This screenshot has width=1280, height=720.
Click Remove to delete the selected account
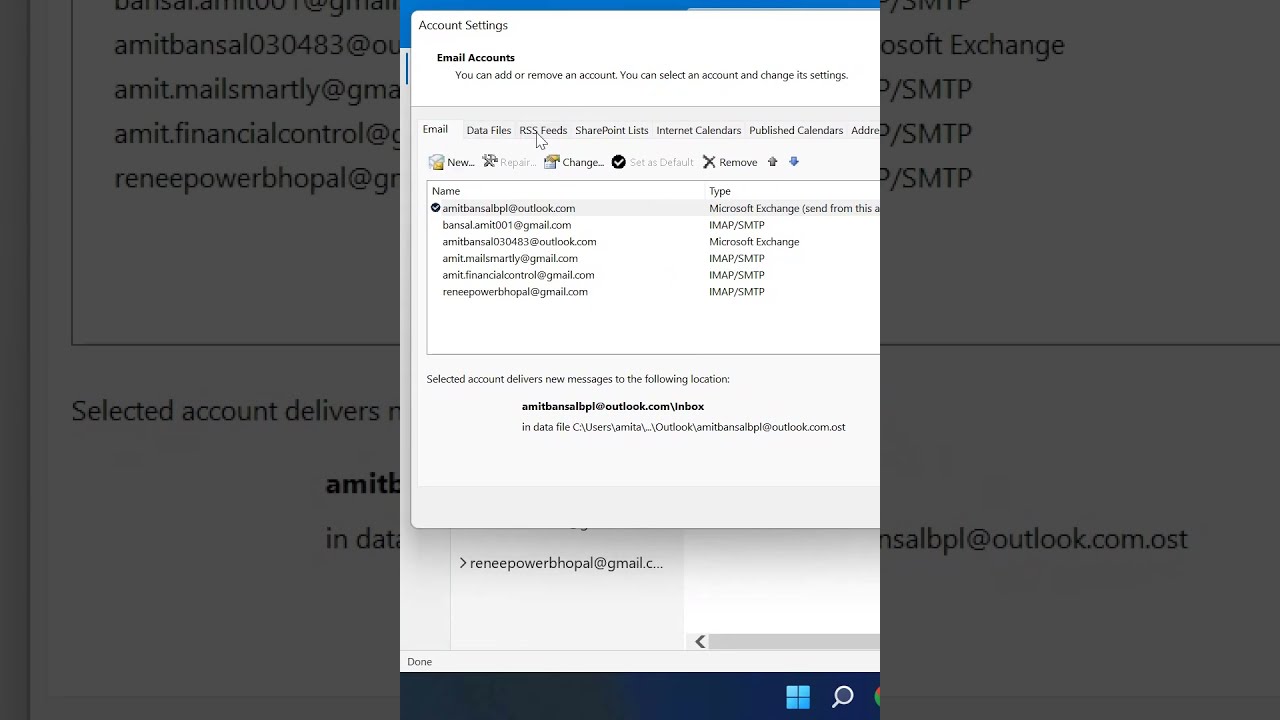click(x=730, y=162)
